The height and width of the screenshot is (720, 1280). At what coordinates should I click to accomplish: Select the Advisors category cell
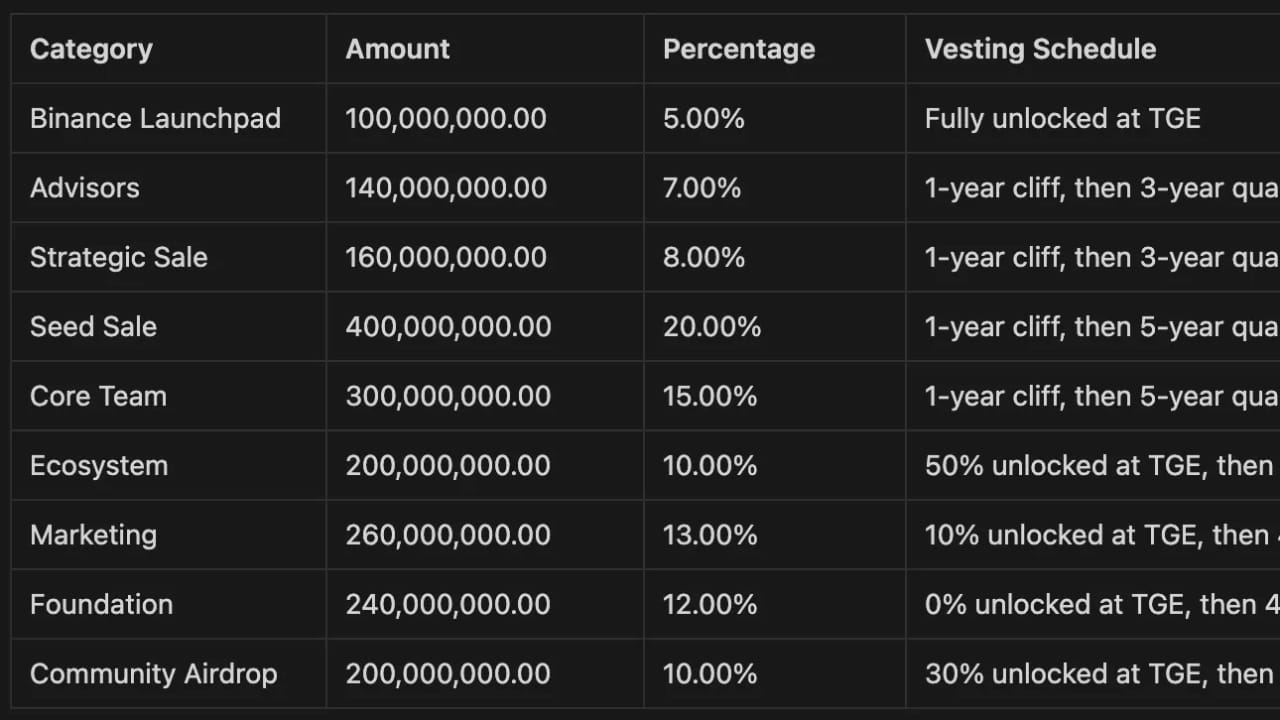click(85, 188)
